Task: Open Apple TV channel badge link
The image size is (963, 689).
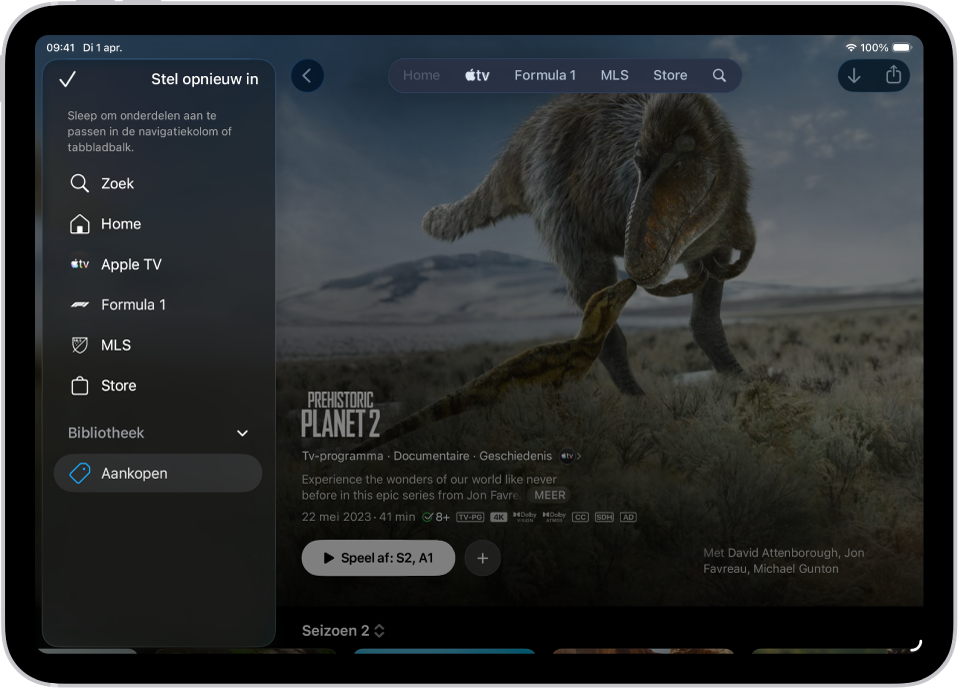Action: click(x=570, y=456)
